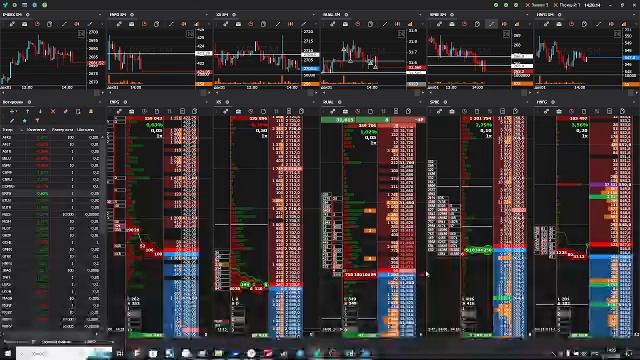Click the up arrow icon in watchlist toolbar

27,111
